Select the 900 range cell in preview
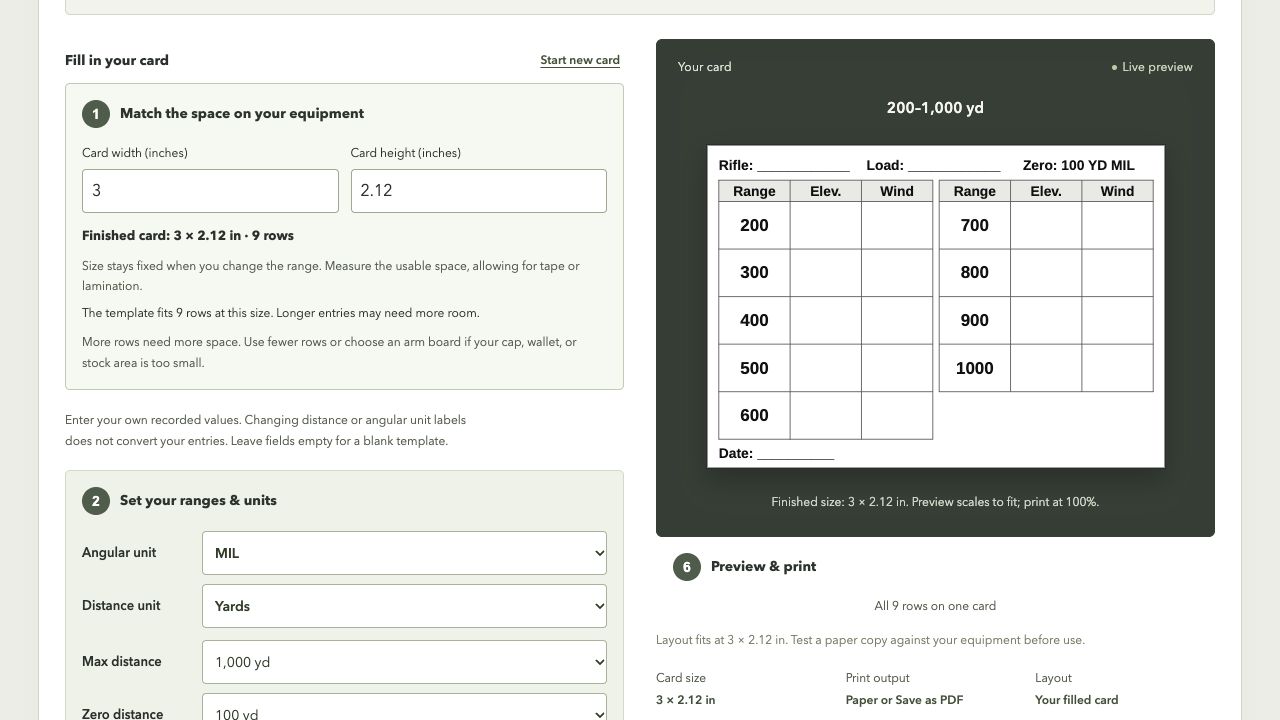The height and width of the screenshot is (720, 1280). 974,320
